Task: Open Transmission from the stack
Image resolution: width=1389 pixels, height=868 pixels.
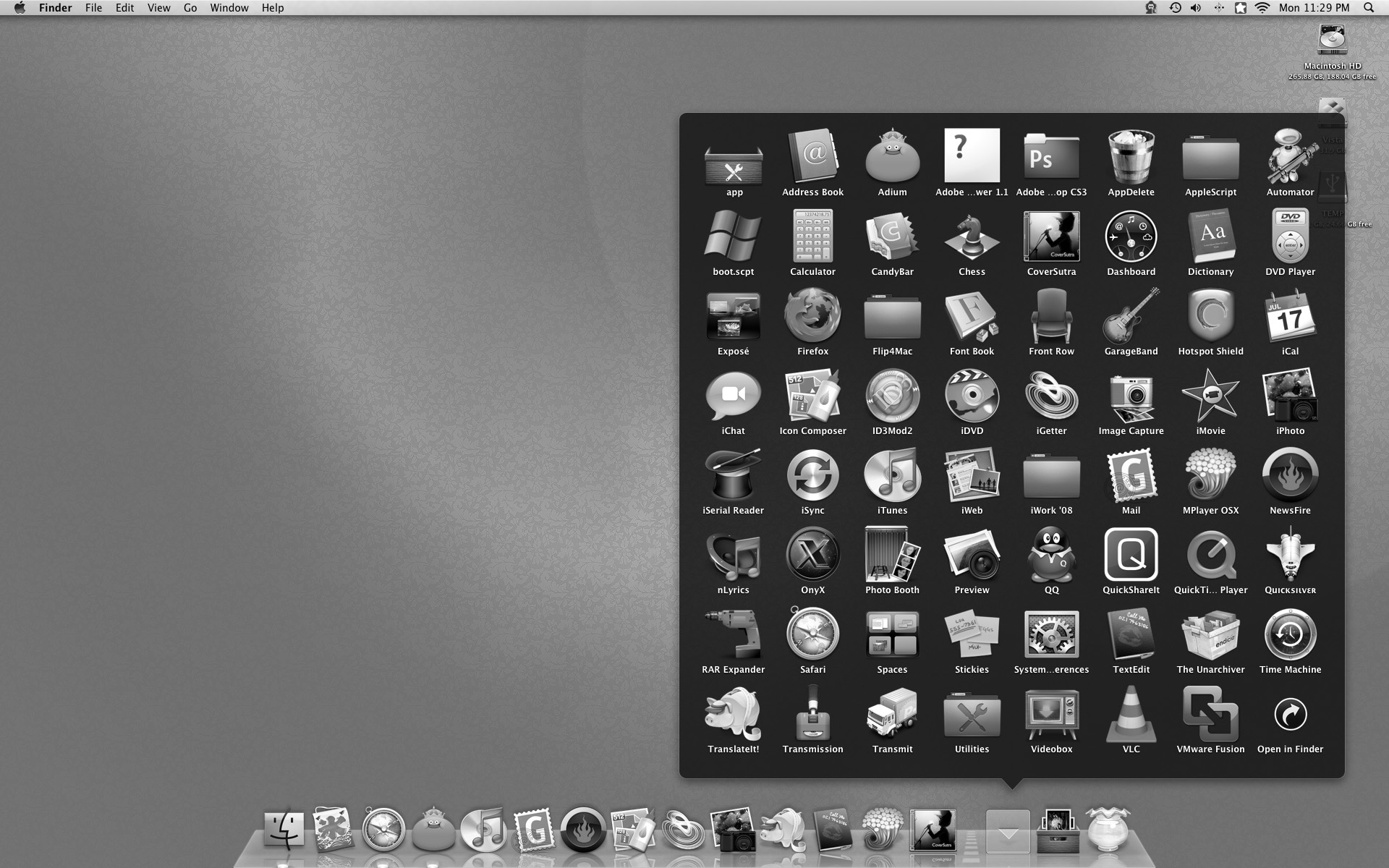Action: 812,713
